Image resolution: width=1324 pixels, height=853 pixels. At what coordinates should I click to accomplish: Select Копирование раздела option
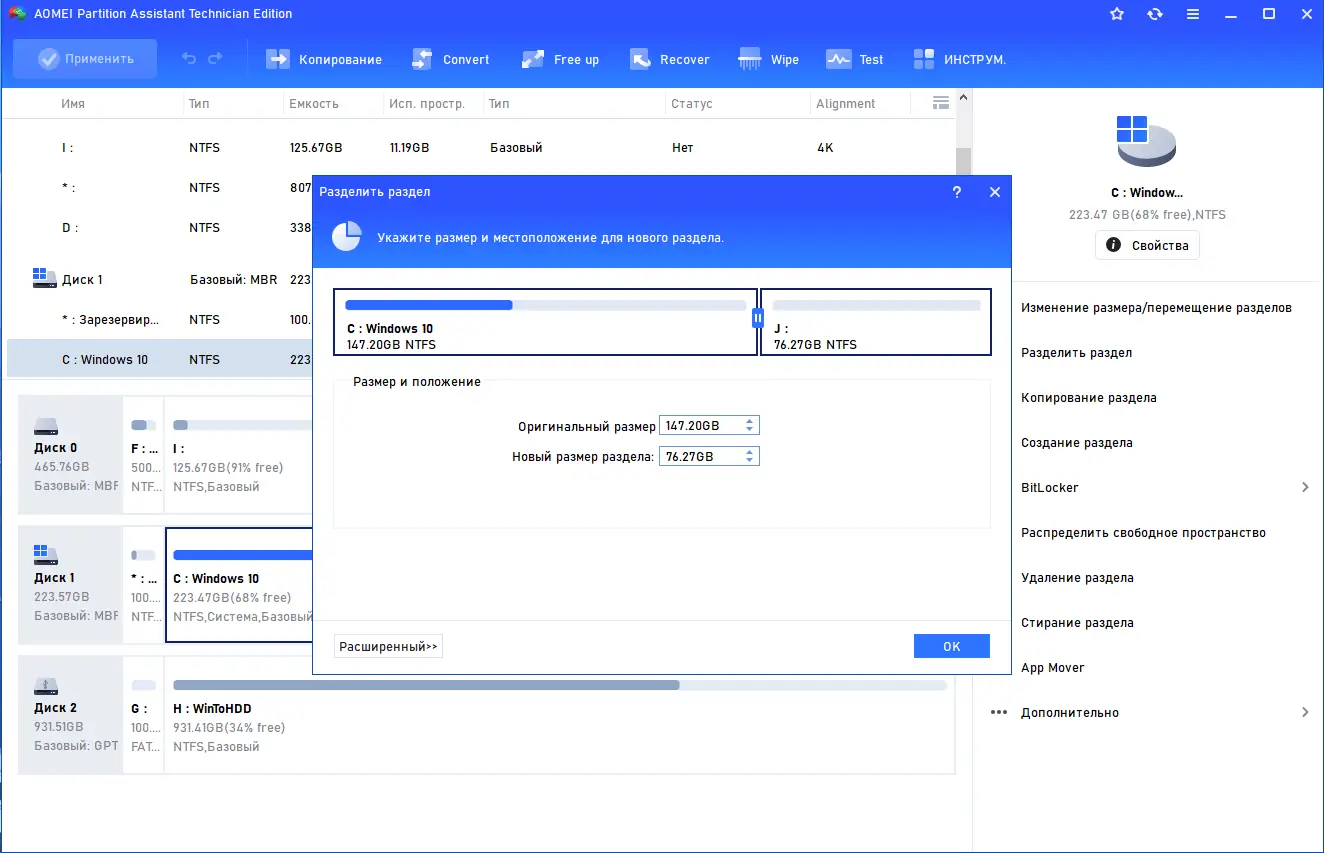tap(1088, 398)
